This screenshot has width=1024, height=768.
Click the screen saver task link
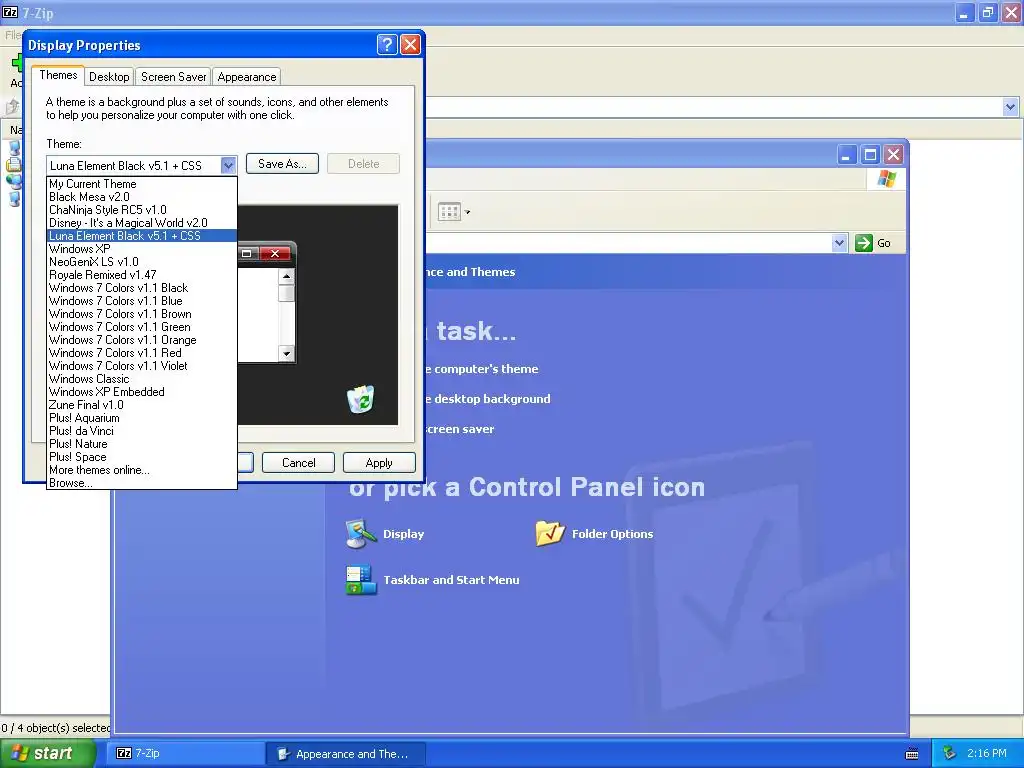pyautogui.click(x=460, y=429)
